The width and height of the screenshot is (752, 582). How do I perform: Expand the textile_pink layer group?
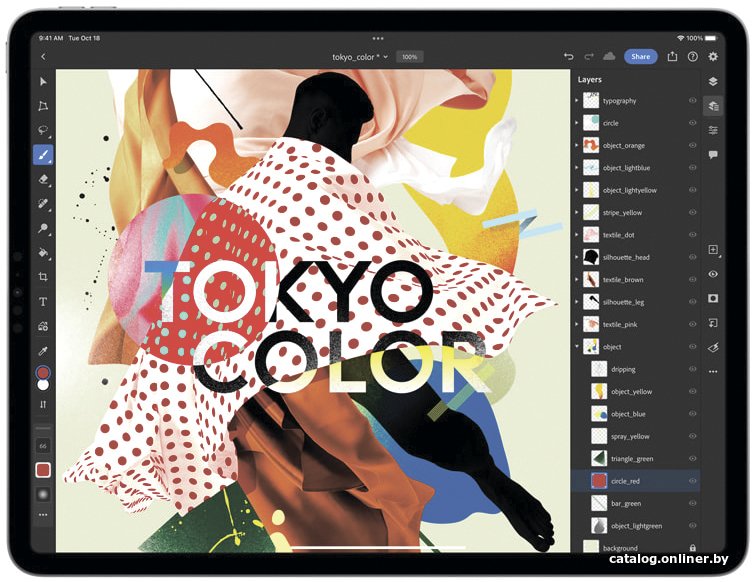click(577, 324)
